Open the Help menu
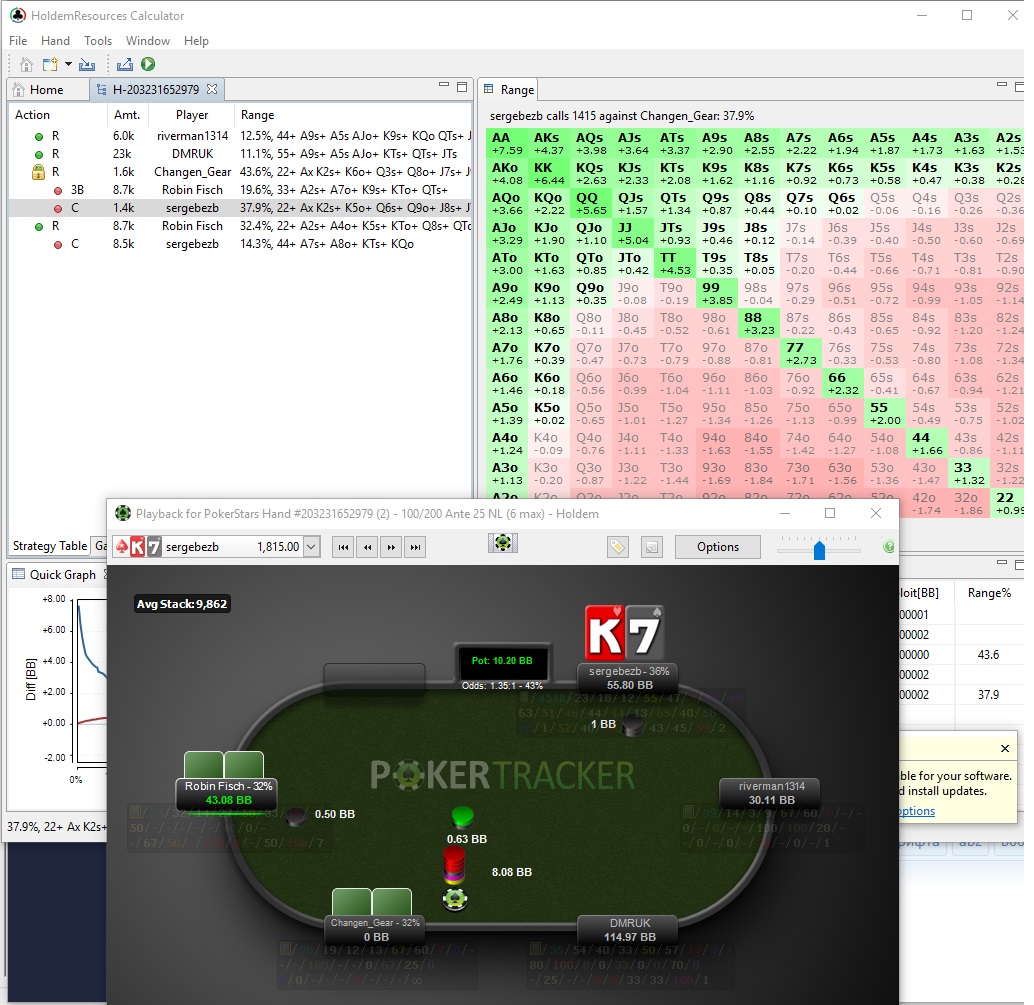This screenshot has width=1034, height=1005. tap(196, 41)
